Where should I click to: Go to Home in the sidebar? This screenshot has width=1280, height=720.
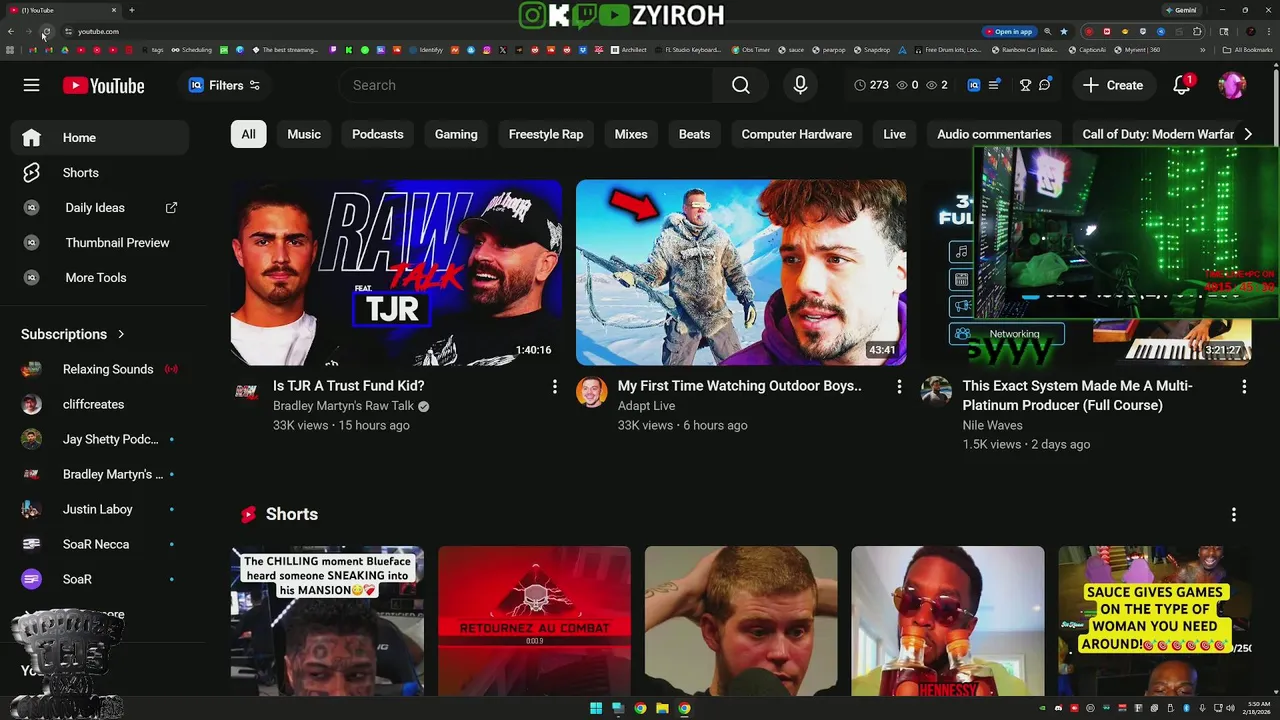pyautogui.click(x=100, y=138)
